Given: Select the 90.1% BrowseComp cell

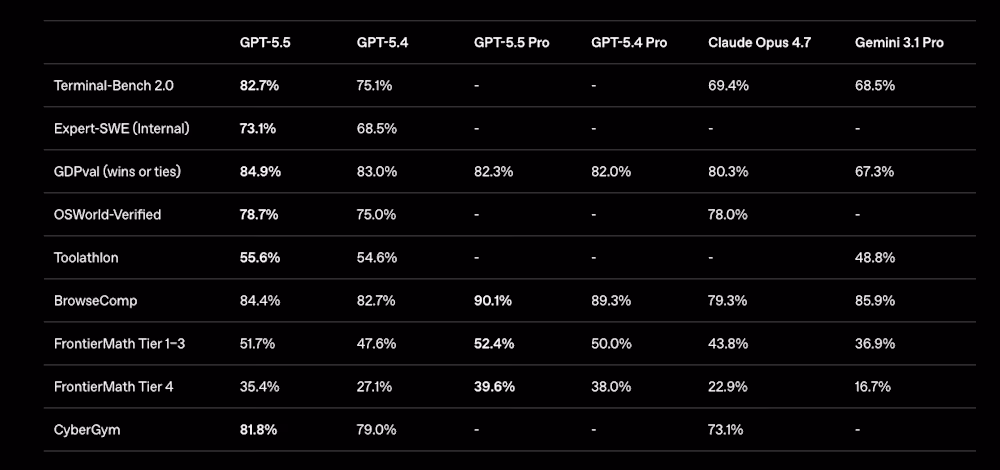Looking at the screenshot, I should (x=494, y=301).
